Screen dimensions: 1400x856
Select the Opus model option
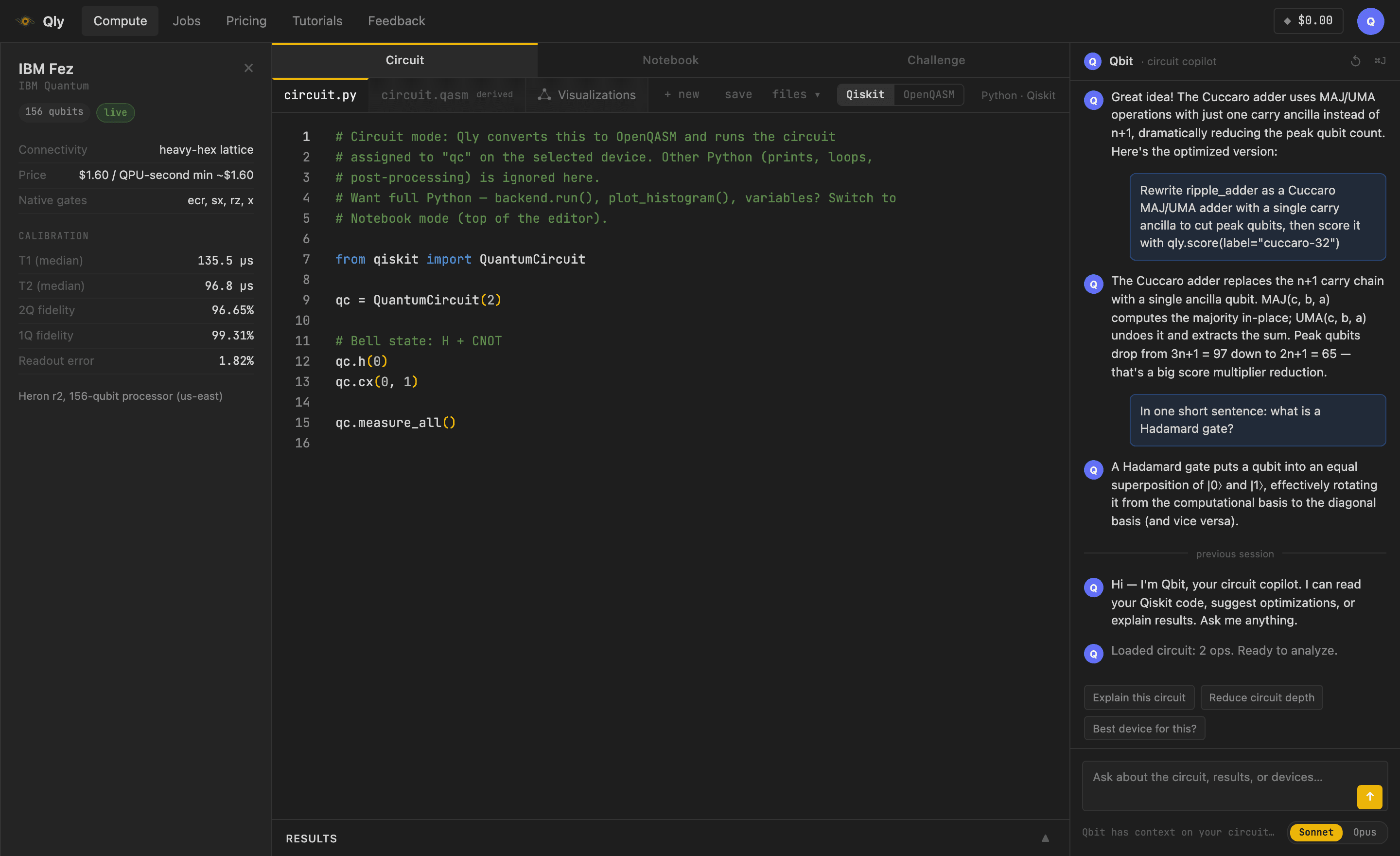coord(1364,832)
